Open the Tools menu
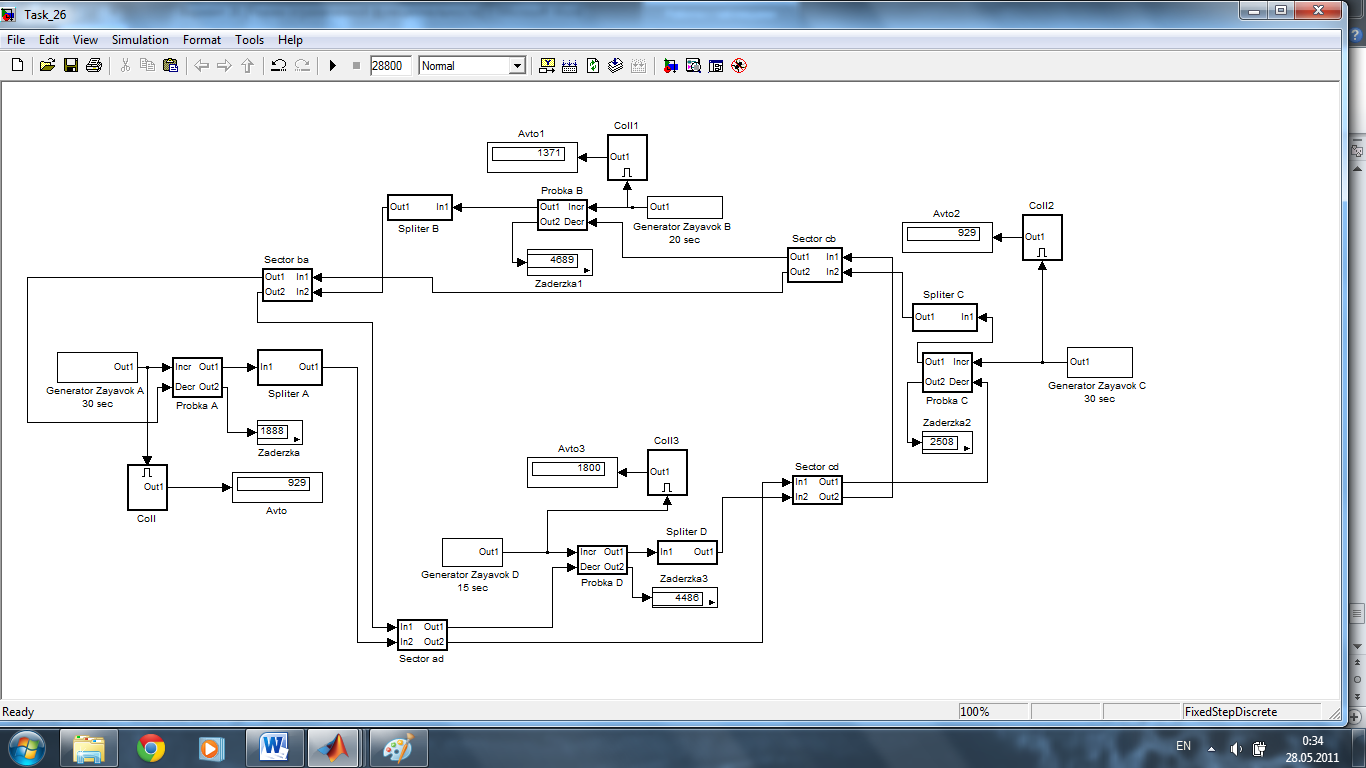Viewport: 1366px width, 768px height. 250,40
